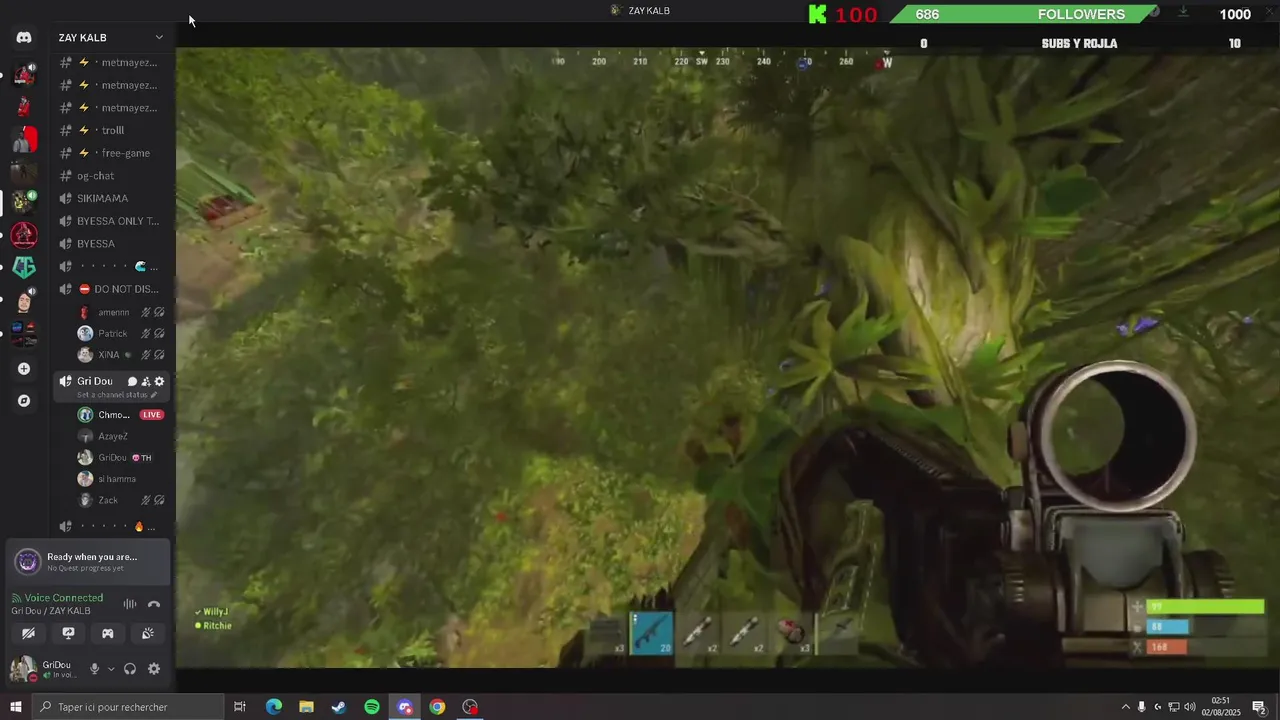1280x720 pixels.
Task: Open Discord home direct messages
Action: tap(24, 37)
